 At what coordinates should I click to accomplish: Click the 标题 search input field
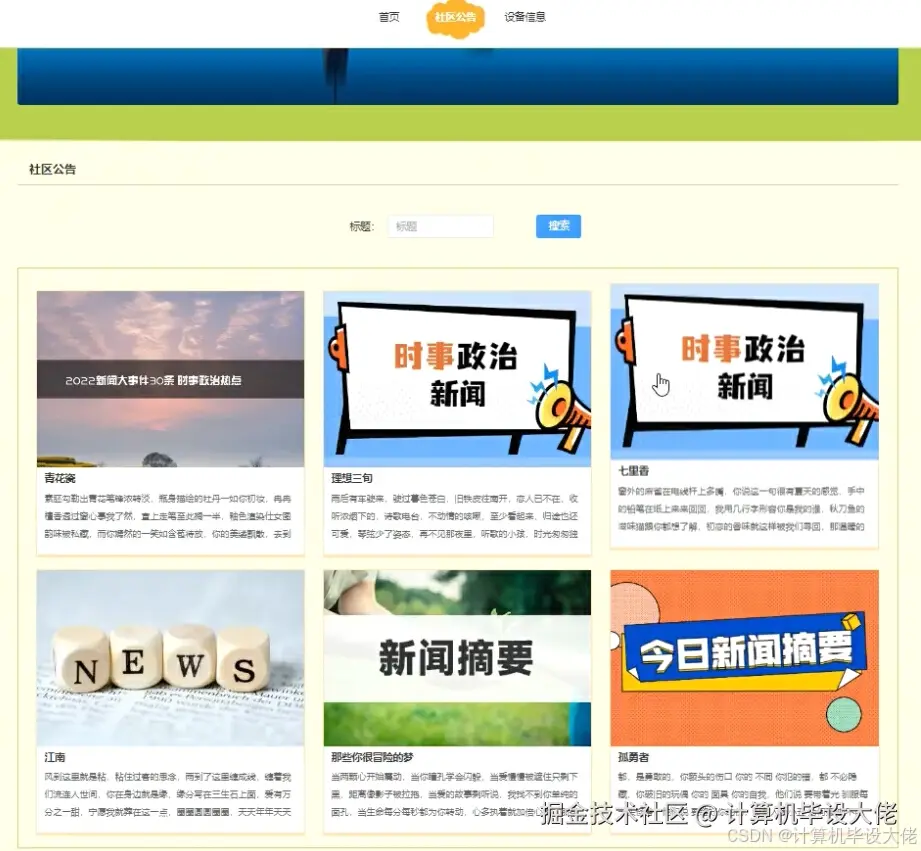(440, 226)
